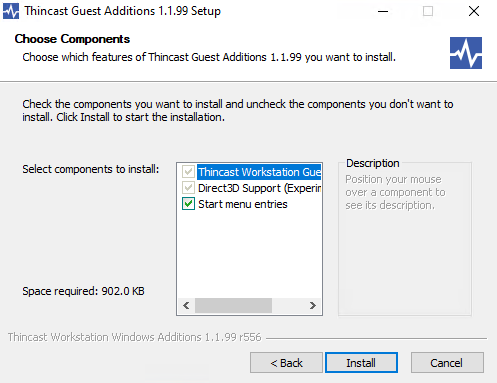
Task: Click the Thincast logo in header
Action: [x=466, y=53]
